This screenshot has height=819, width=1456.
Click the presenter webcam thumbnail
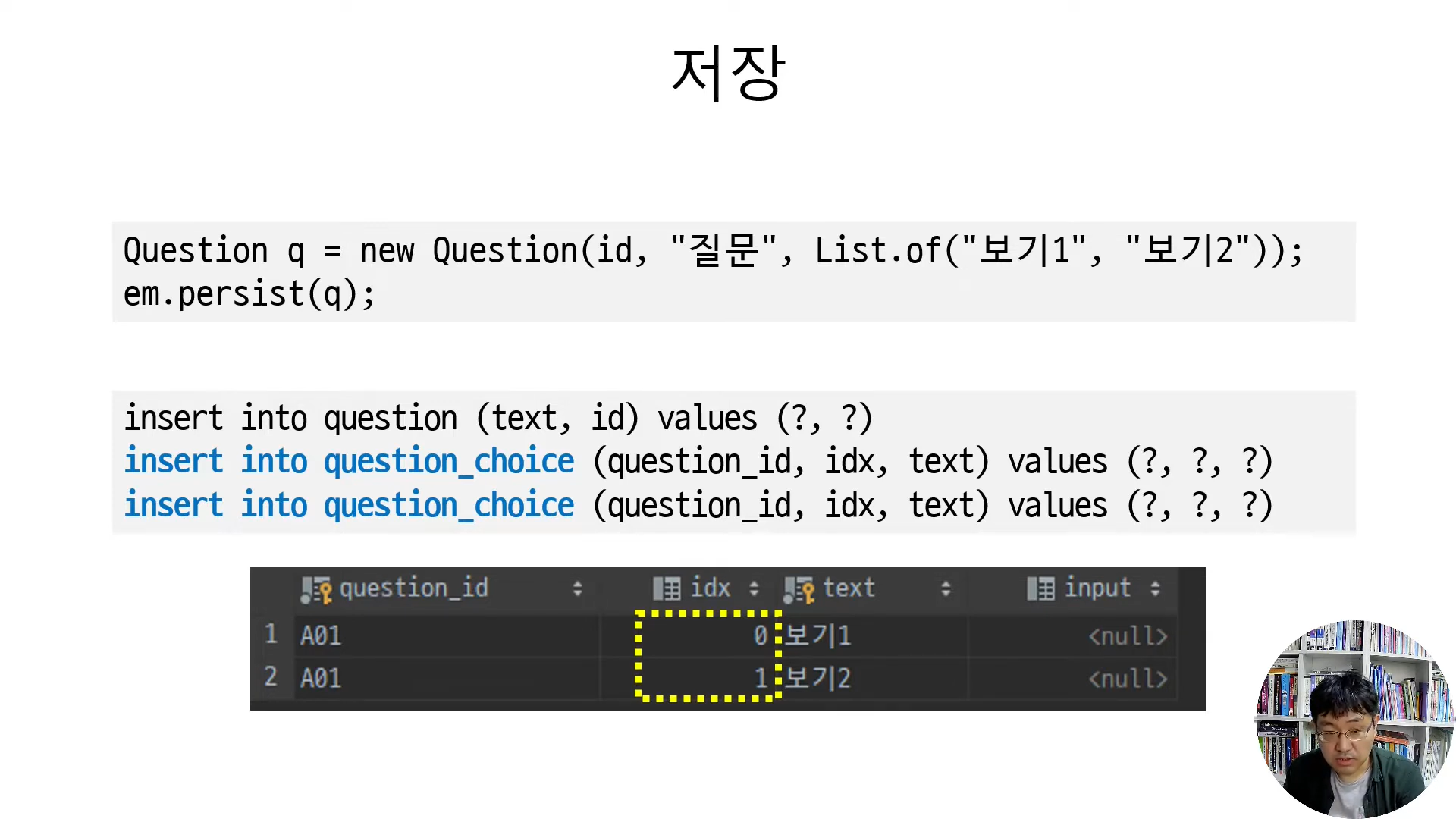click(x=1354, y=718)
